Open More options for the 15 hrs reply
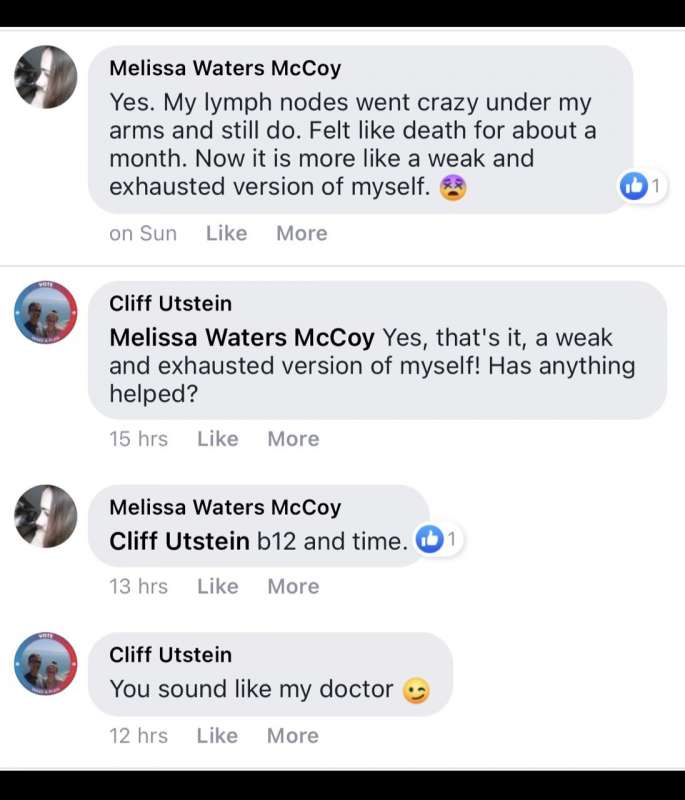Image resolution: width=685 pixels, height=800 pixels. tap(294, 439)
